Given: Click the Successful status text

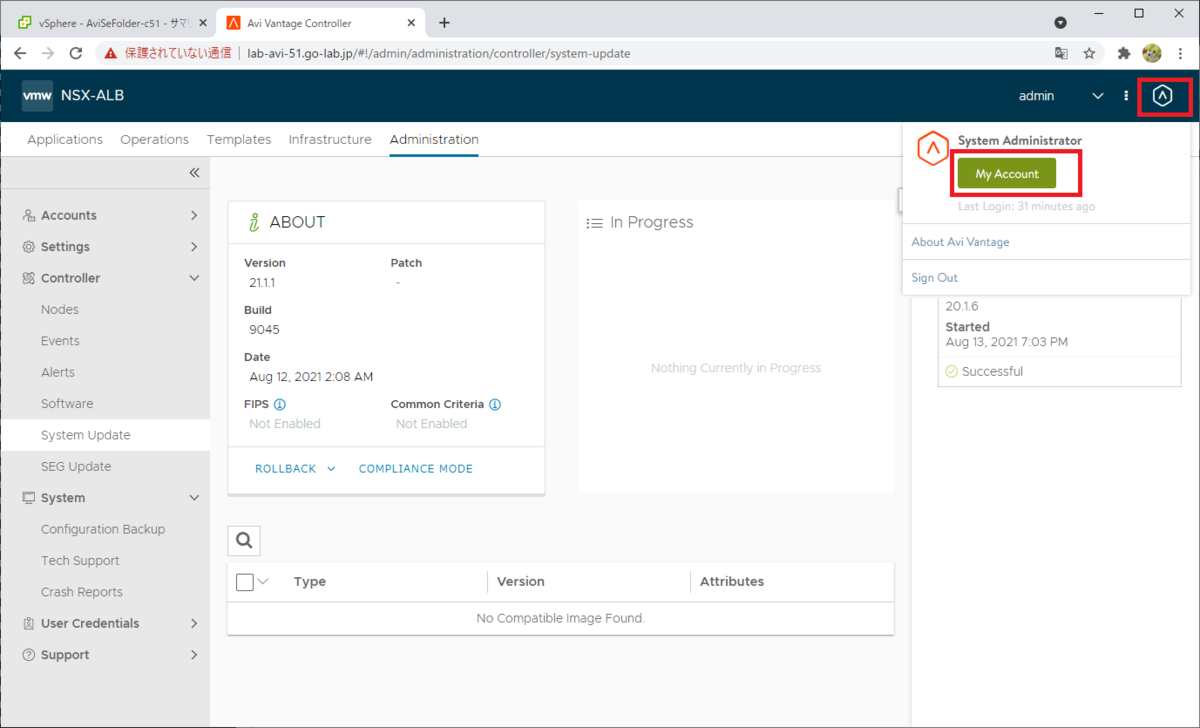Looking at the screenshot, I should (x=992, y=372).
